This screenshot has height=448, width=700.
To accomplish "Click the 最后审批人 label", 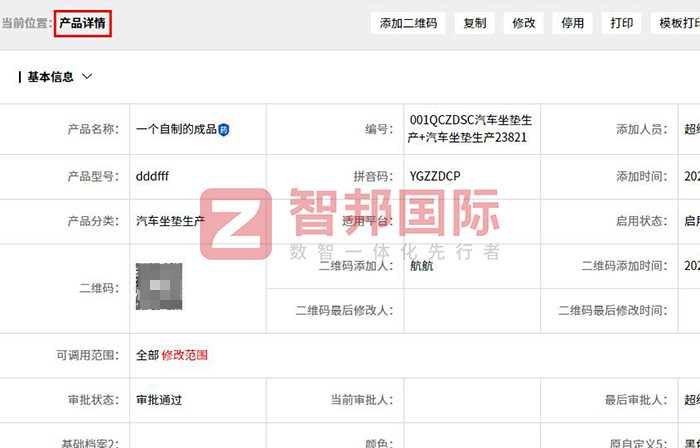I will [x=636, y=400].
